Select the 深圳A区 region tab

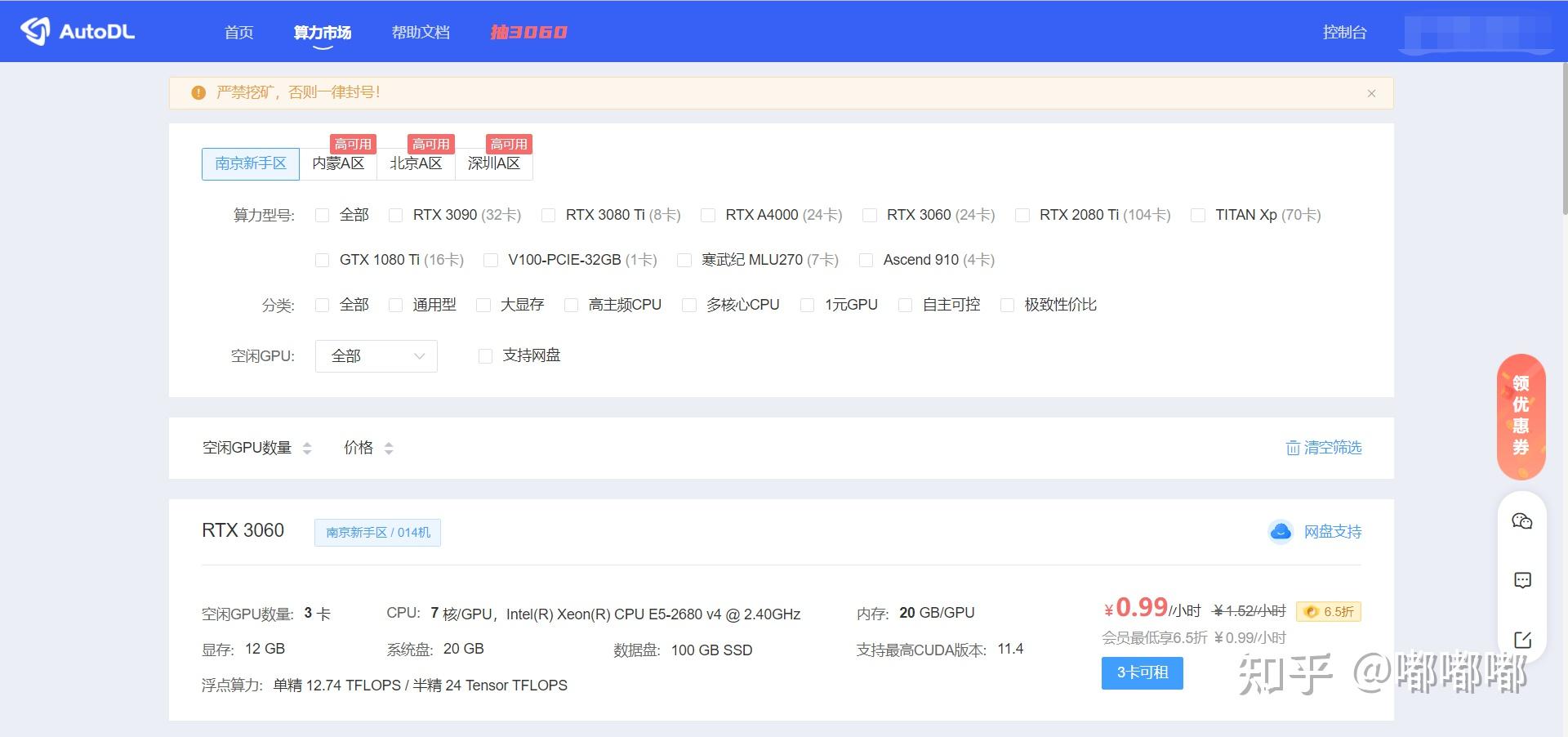[494, 163]
